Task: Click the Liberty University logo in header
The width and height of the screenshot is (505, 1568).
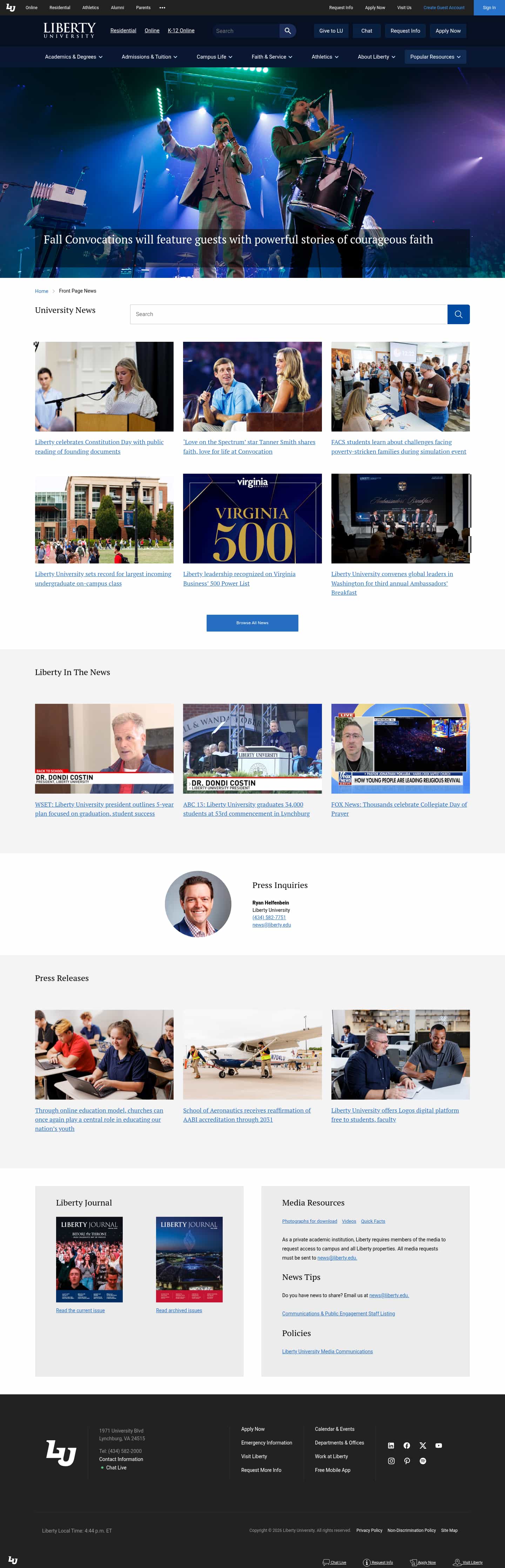Action: 69,31
